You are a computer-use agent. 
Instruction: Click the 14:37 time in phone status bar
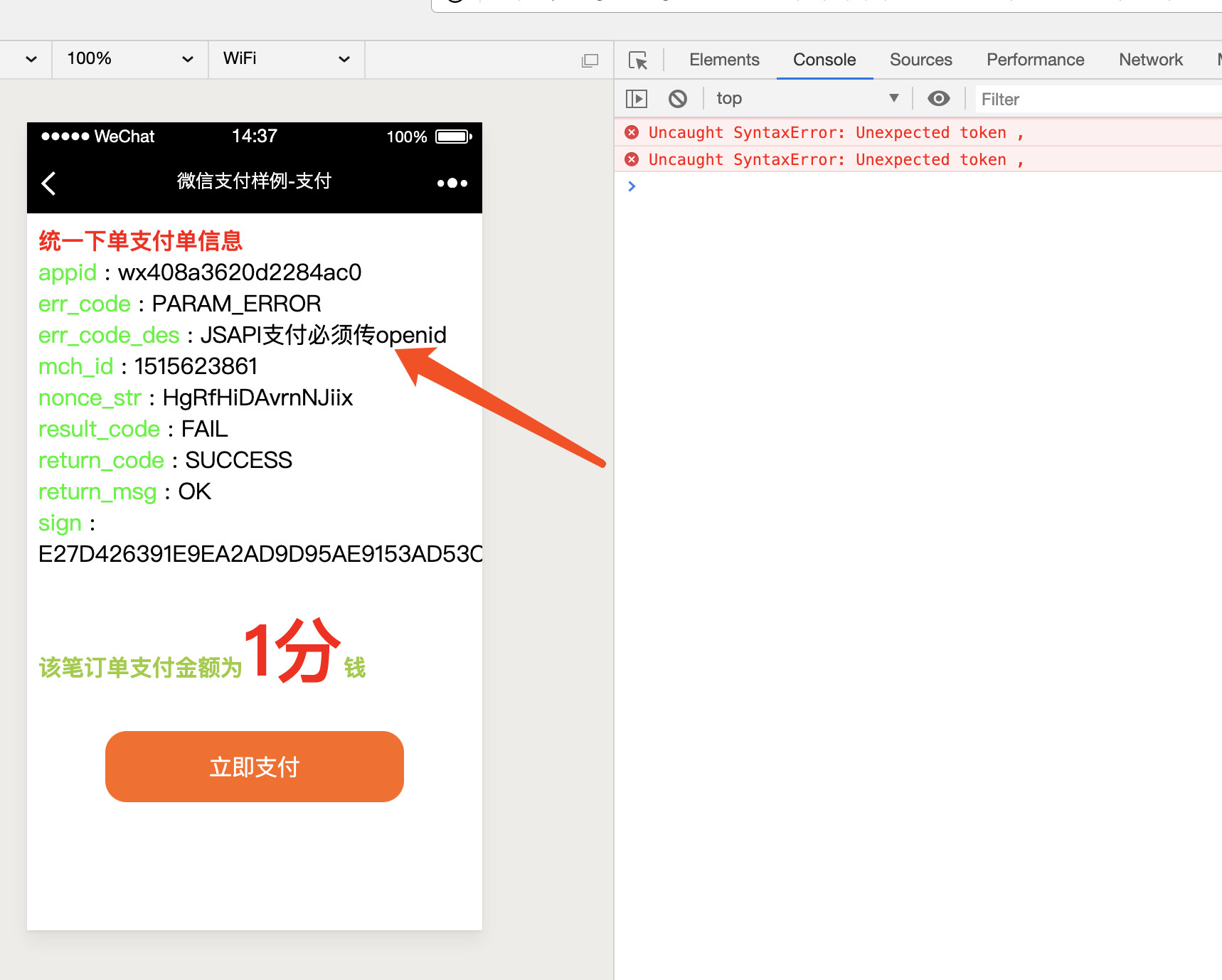point(255,136)
